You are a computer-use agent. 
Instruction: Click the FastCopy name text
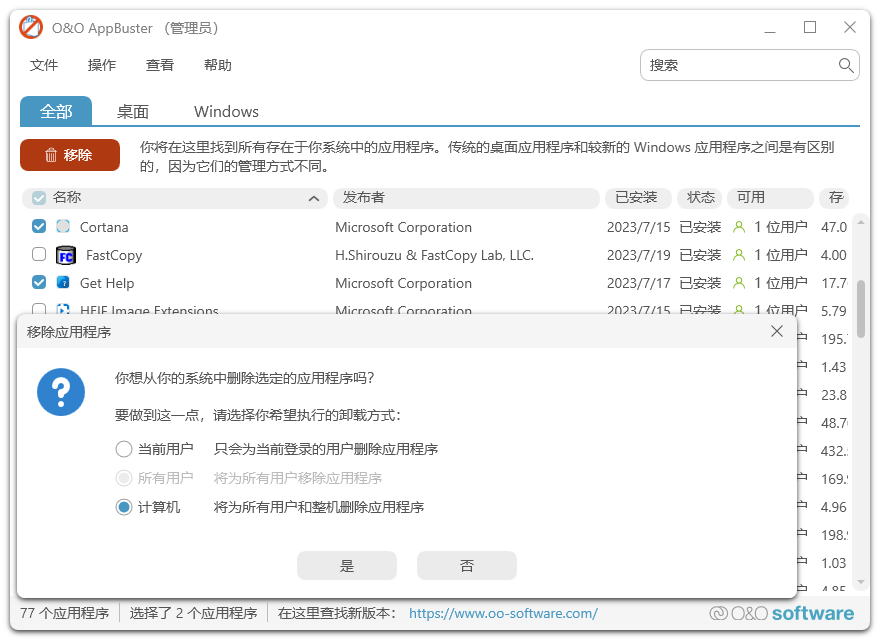pyautogui.click(x=114, y=255)
